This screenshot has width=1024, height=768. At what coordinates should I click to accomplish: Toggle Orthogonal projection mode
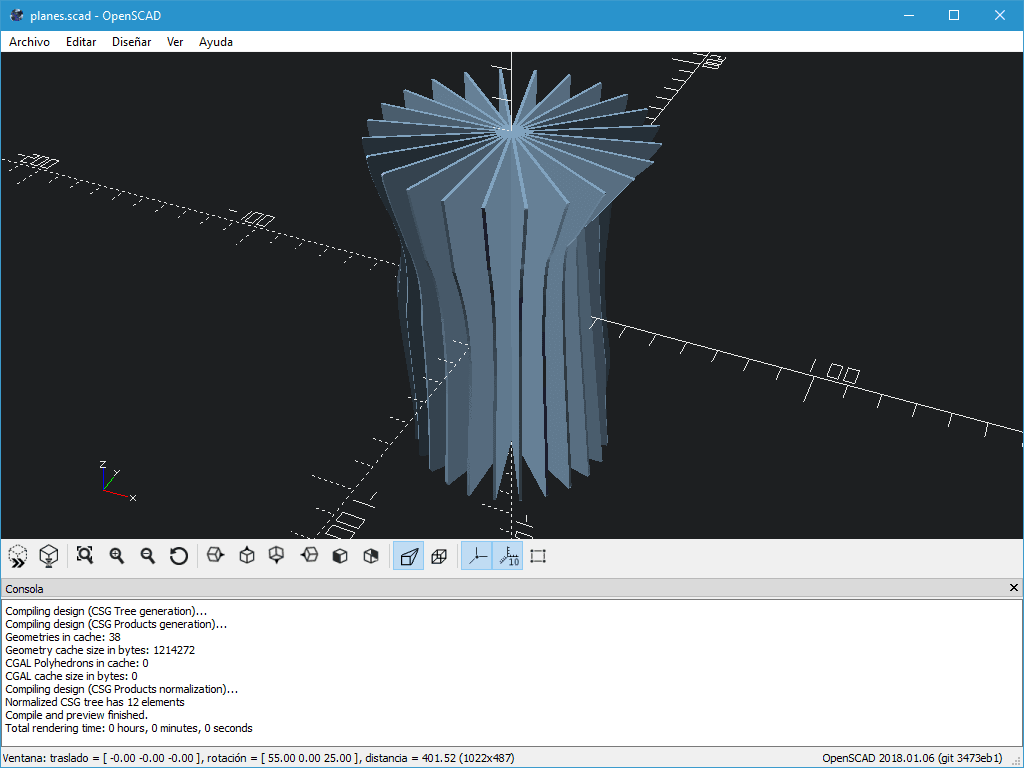[438, 556]
